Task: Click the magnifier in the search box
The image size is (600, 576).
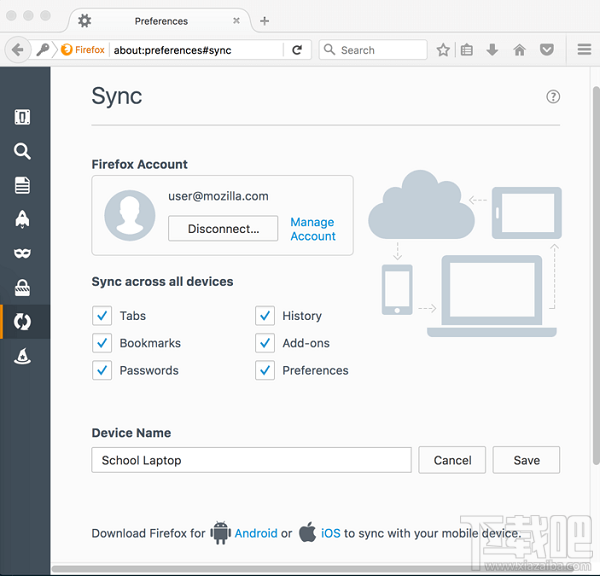Action: coord(329,50)
